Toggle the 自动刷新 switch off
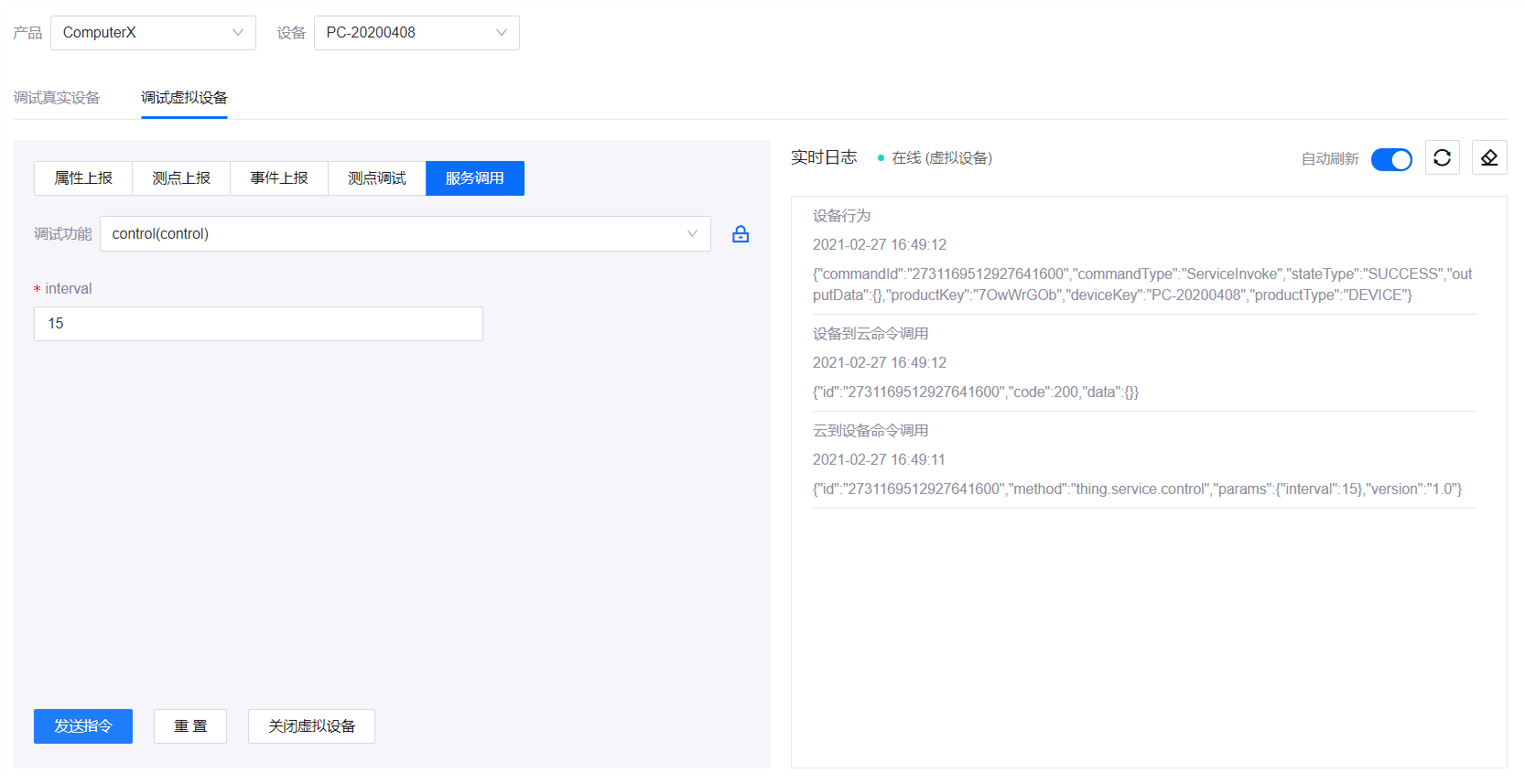This screenshot has width=1525, height=784. coord(1391,159)
